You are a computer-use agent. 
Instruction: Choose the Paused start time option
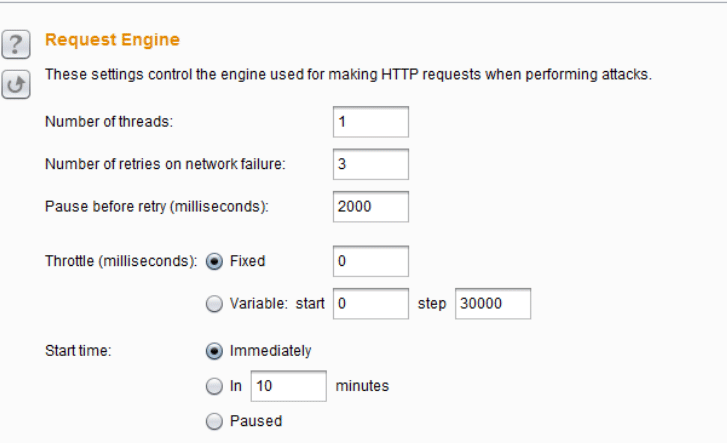(214, 422)
